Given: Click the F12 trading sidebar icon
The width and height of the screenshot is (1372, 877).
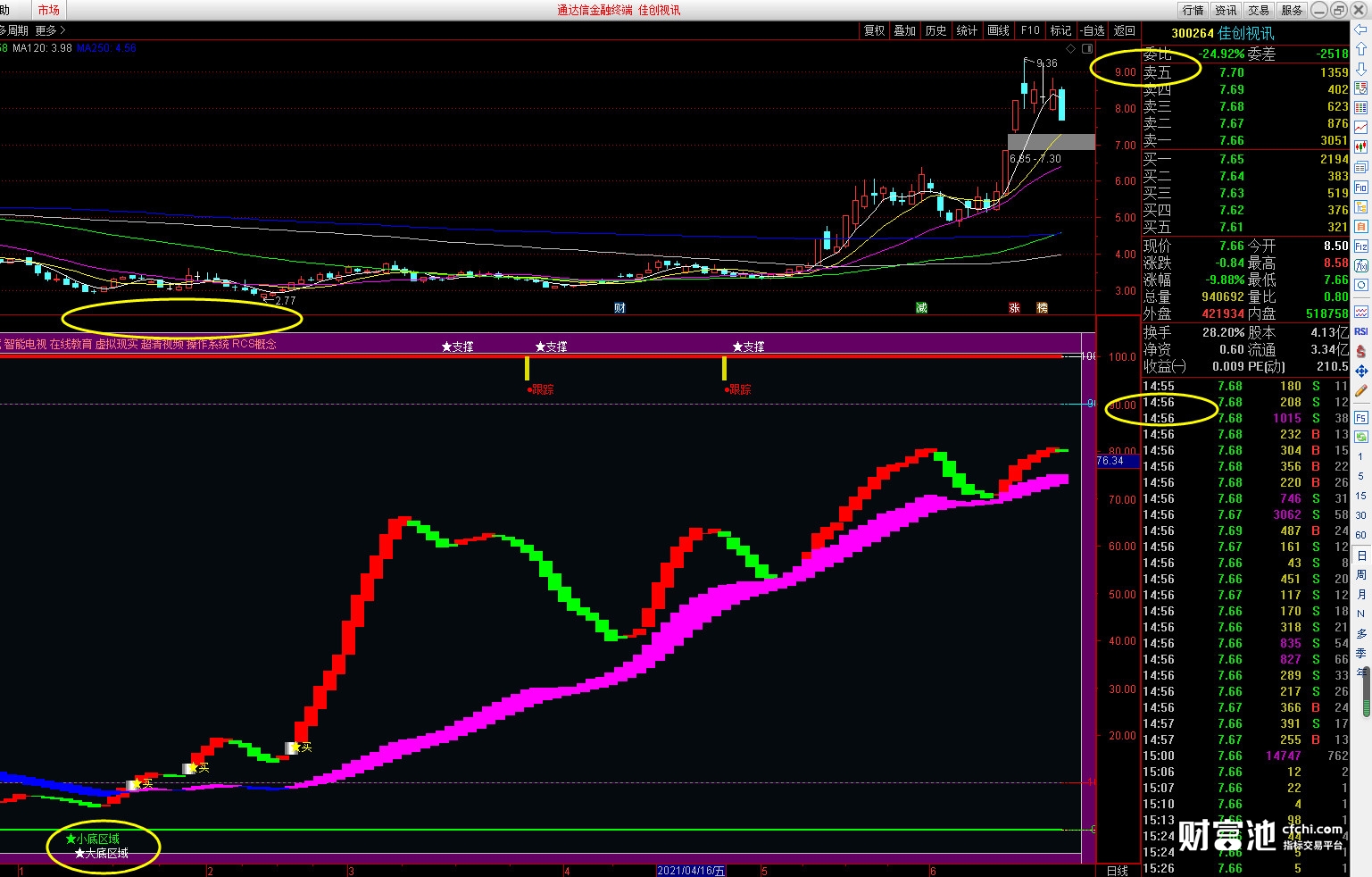Looking at the screenshot, I should (1361, 246).
